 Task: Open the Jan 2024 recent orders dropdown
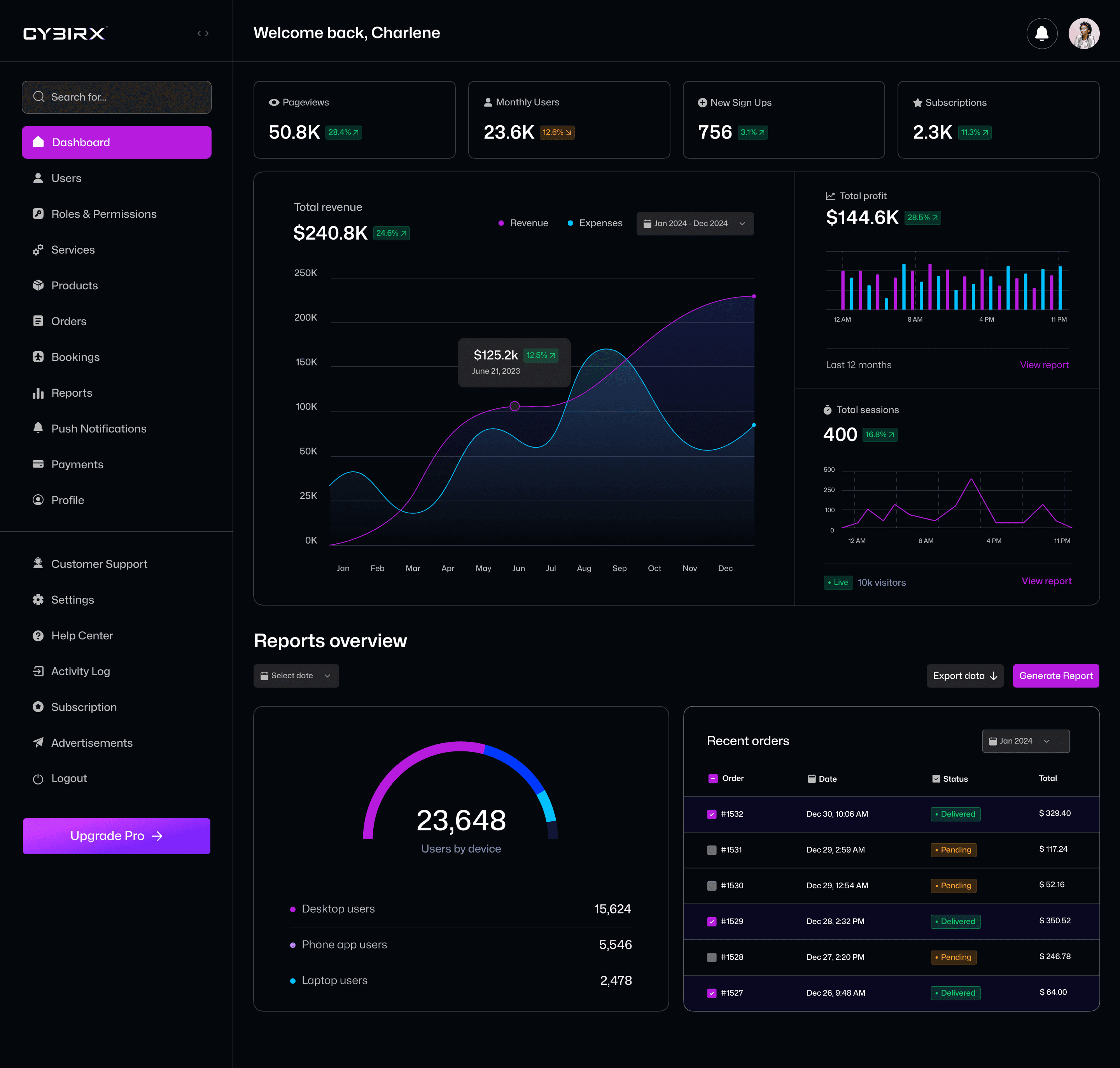point(1025,741)
